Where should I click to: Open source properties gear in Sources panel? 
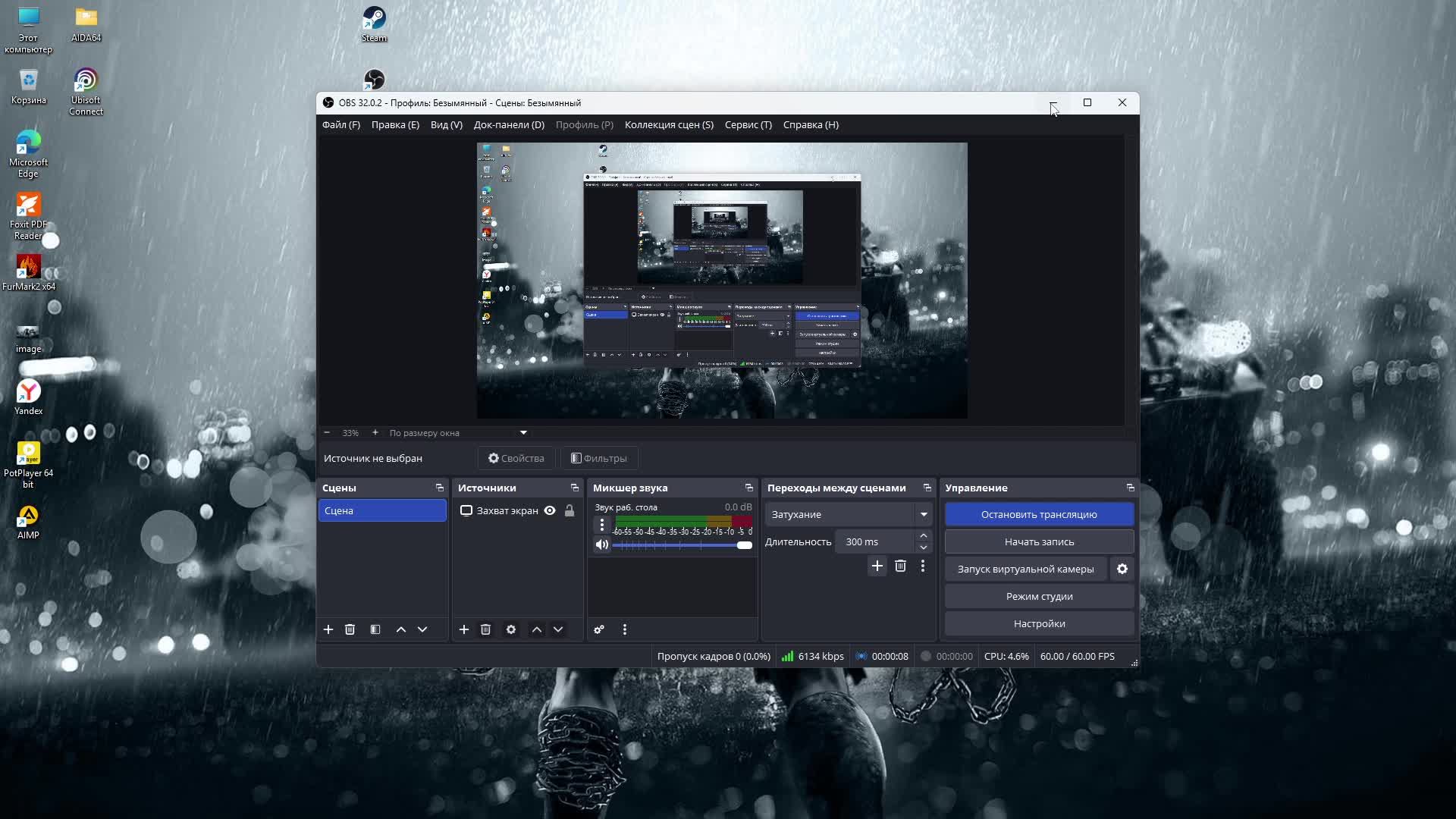click(x=511, y=629)
